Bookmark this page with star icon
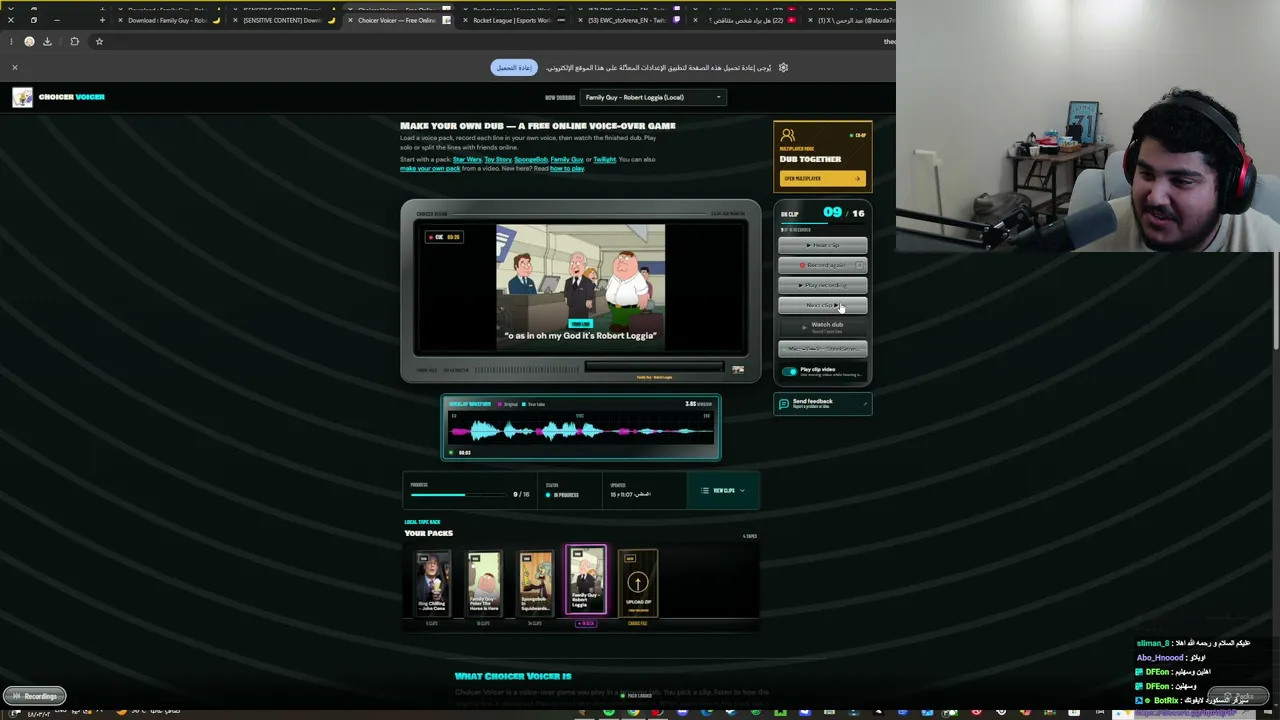The height and width of the screenshot is (720, 1280). click(99, 41)
